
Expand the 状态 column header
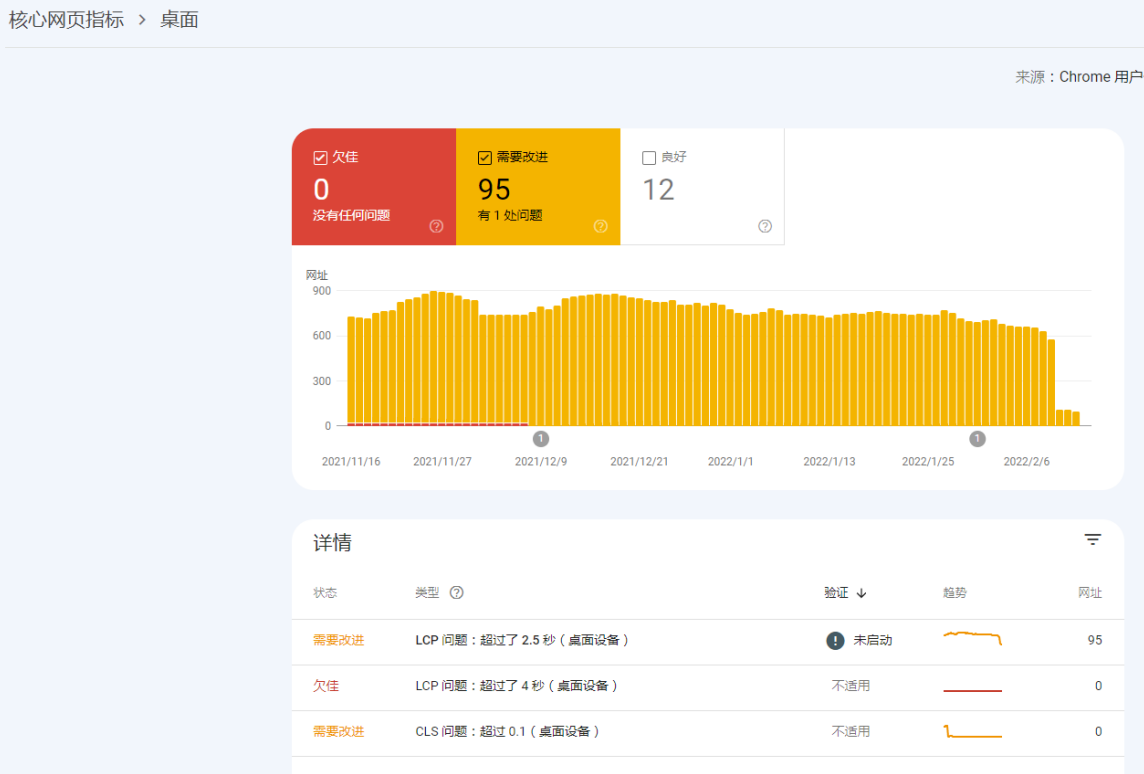tap(325, 592)
